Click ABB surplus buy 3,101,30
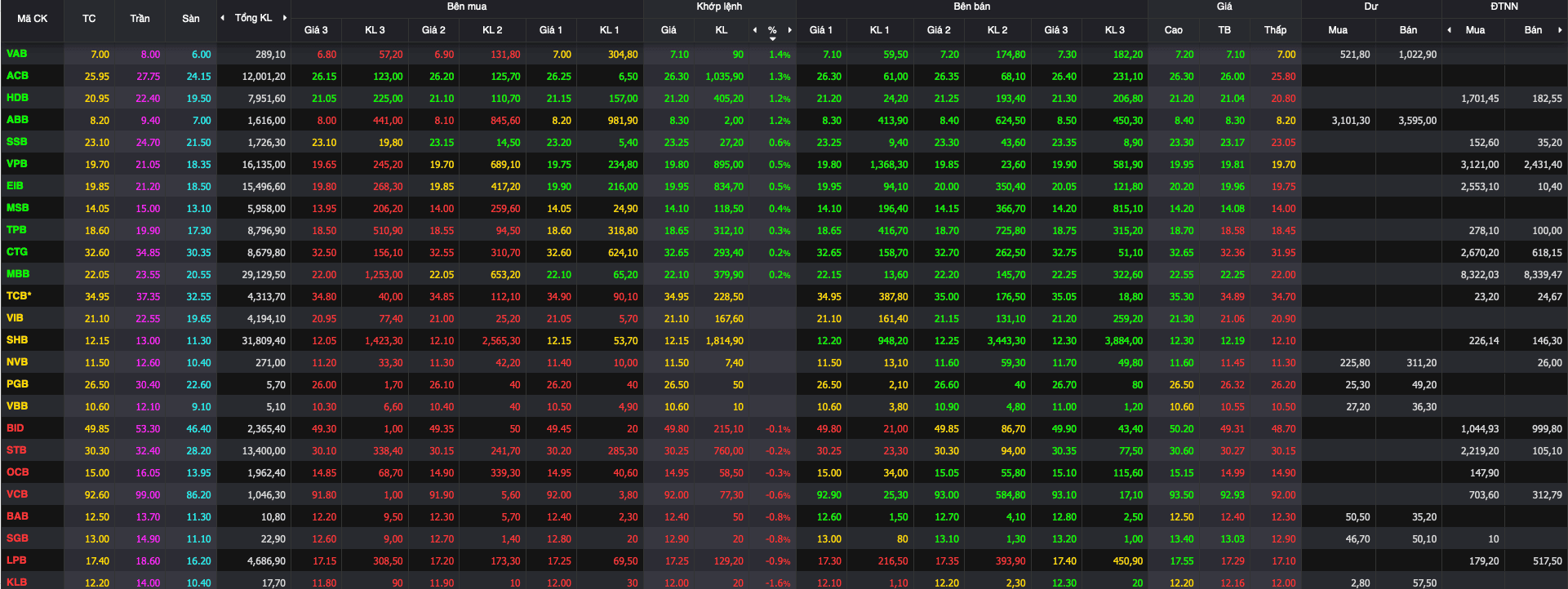The image size is (1568, 589). [1351, 121]
